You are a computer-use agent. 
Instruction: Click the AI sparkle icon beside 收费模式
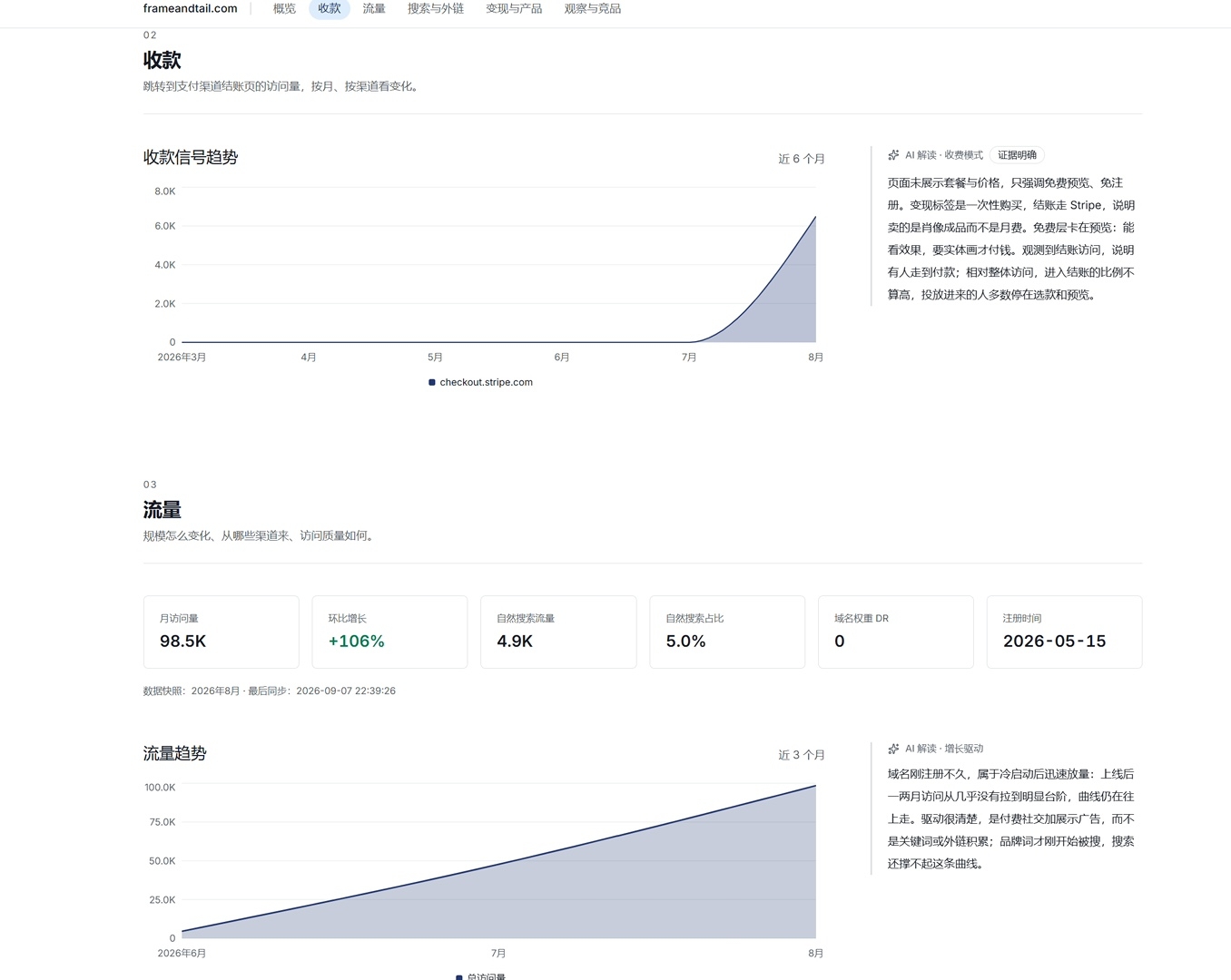893,155
